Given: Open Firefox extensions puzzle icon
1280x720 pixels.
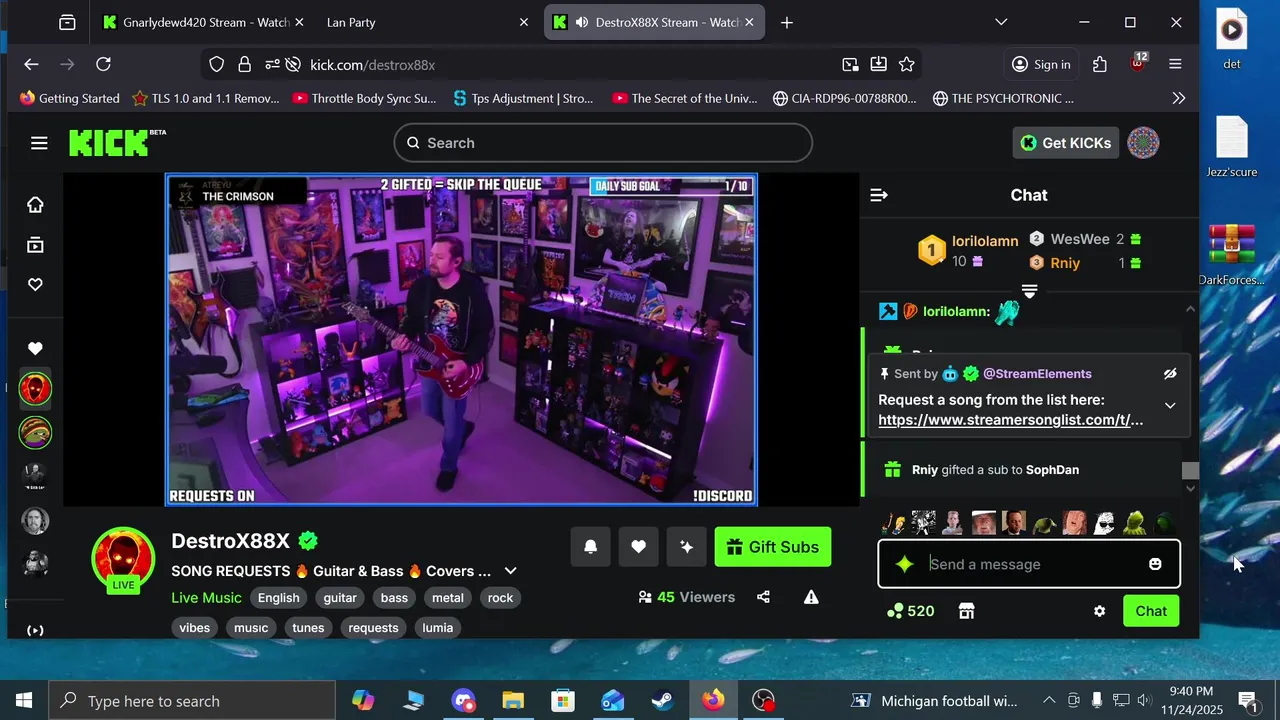Looking at the screenshot, I should pyautogui.click(x=1100, y=64).
